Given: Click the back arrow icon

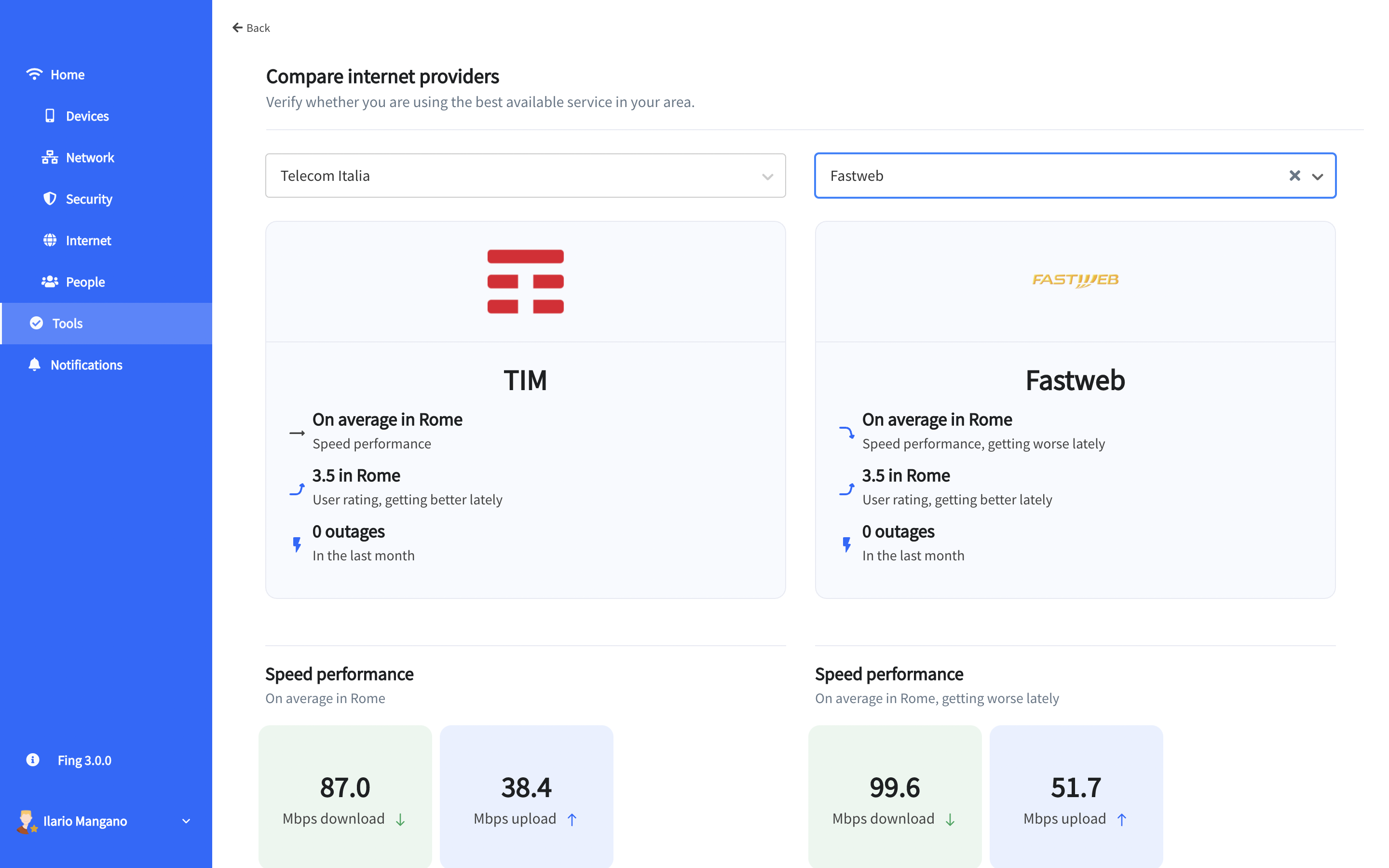Looking at the screenshot, I should 237,27.
